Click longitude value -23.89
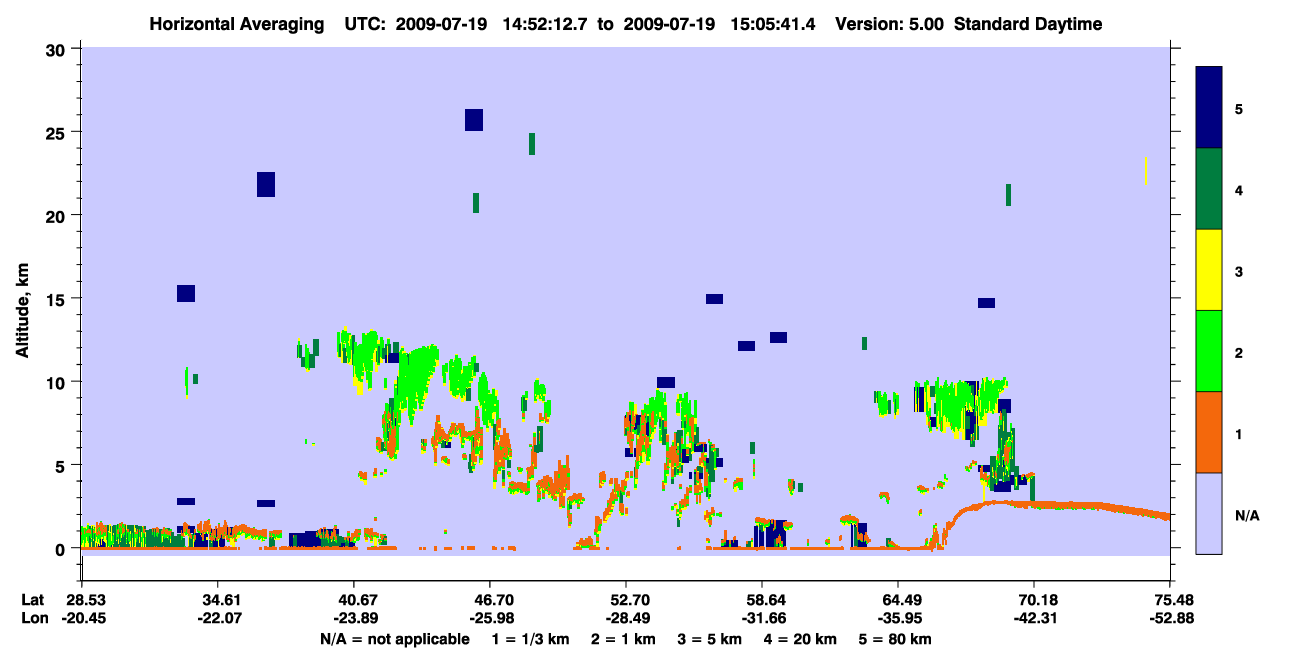 tap(354, 618)
